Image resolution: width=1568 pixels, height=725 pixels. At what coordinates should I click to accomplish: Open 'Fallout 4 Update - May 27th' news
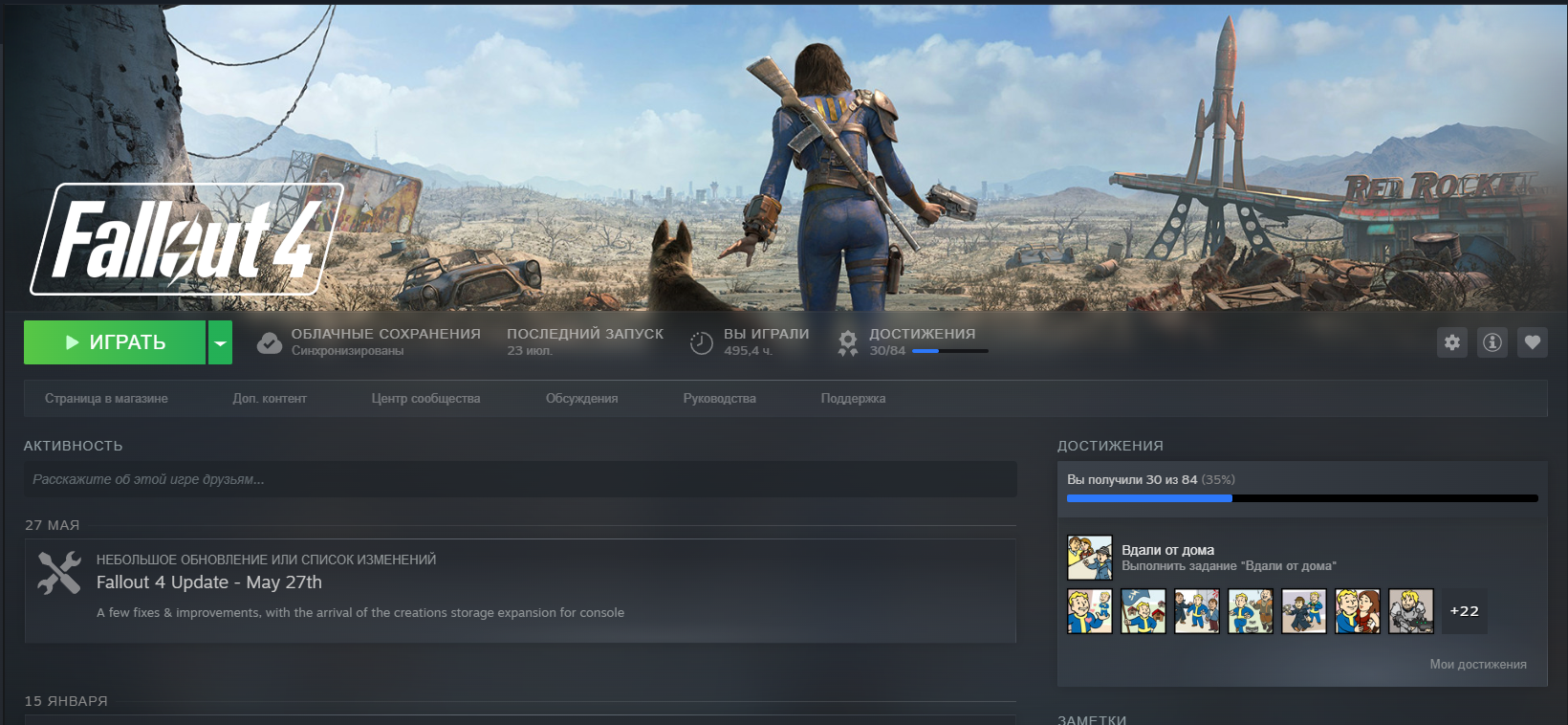tap(209, 582)
